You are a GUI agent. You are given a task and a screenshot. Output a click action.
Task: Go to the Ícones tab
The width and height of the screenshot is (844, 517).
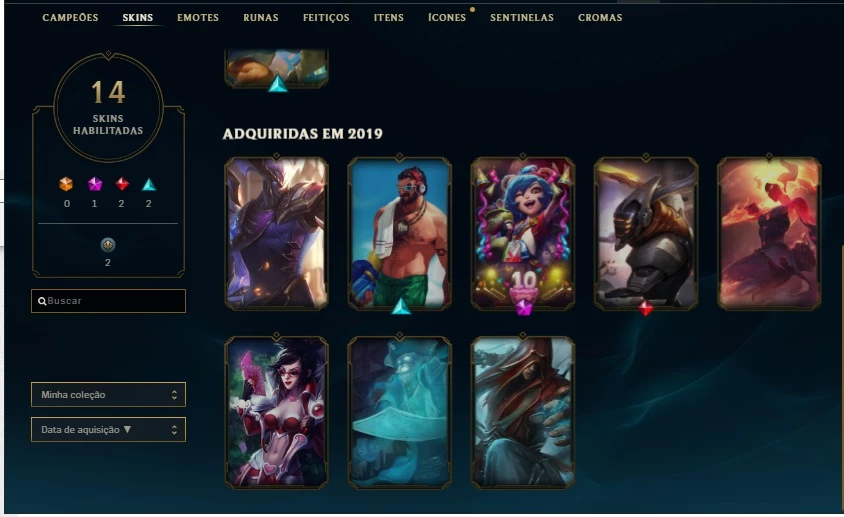click(x=447, y=18)
